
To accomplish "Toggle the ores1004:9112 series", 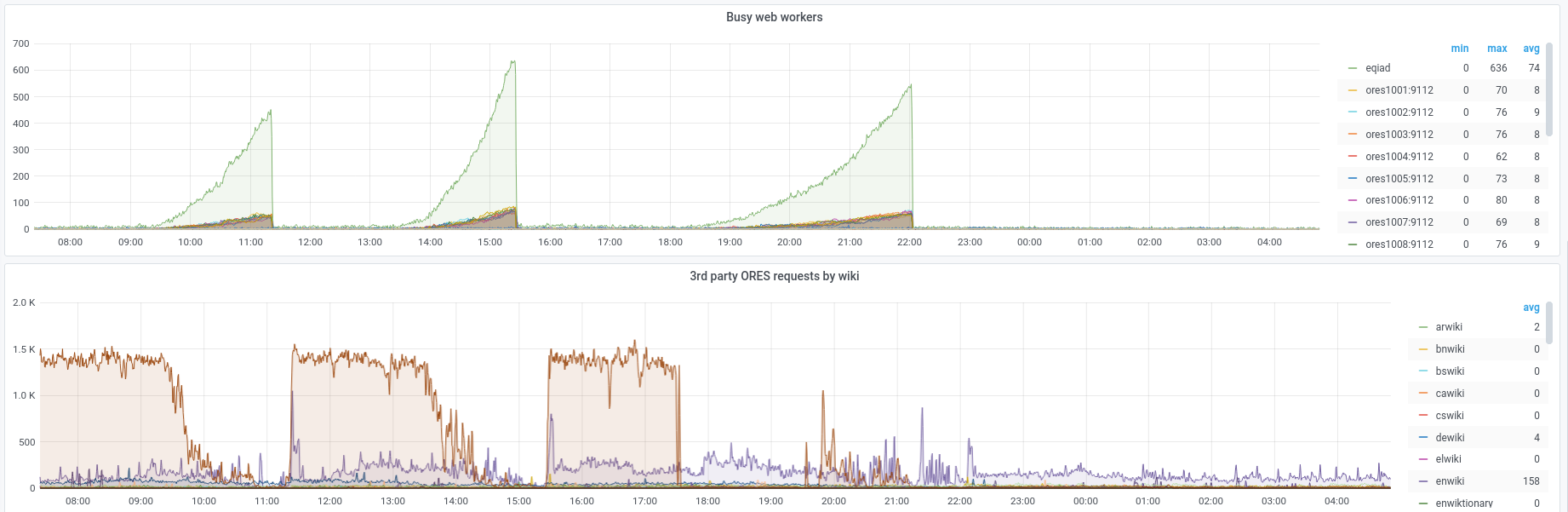I will [x=1399, y=157].
